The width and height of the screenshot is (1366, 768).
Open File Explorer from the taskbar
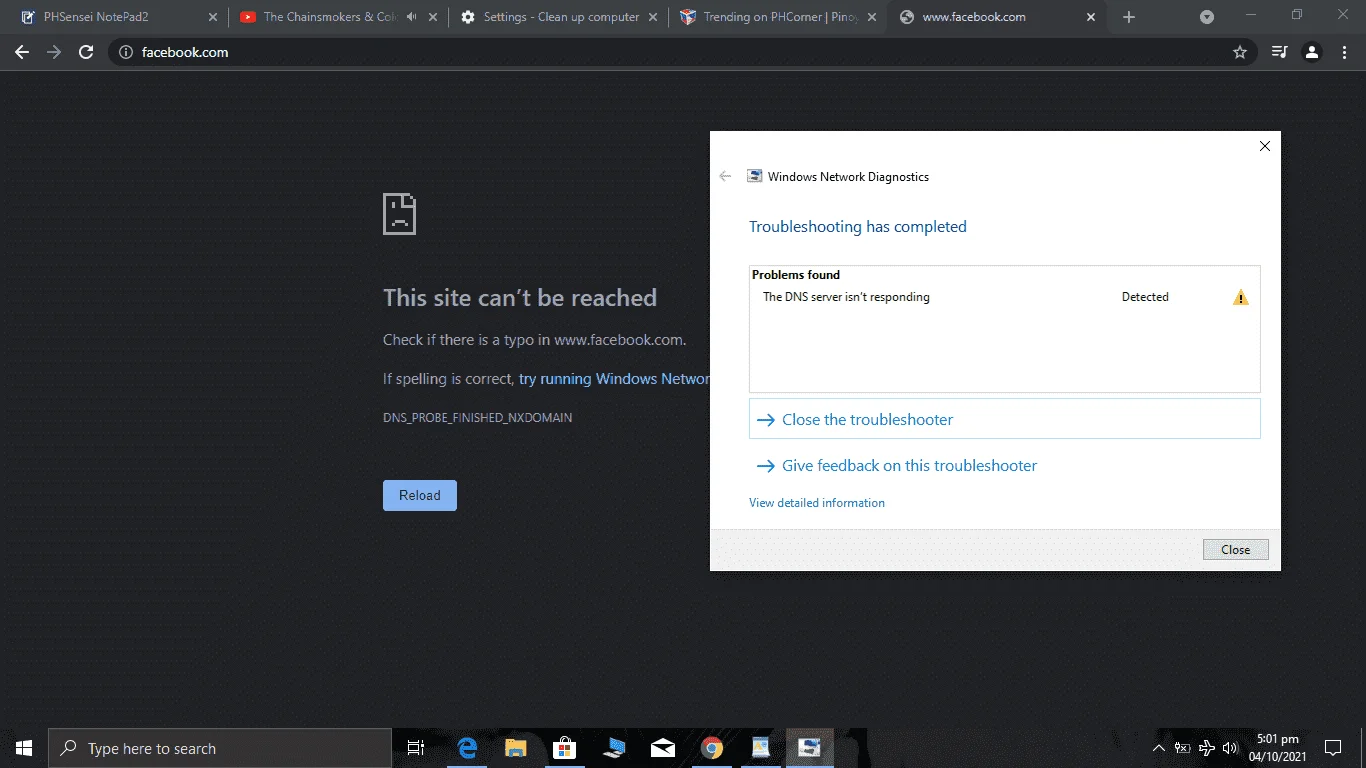coord(515,748)
